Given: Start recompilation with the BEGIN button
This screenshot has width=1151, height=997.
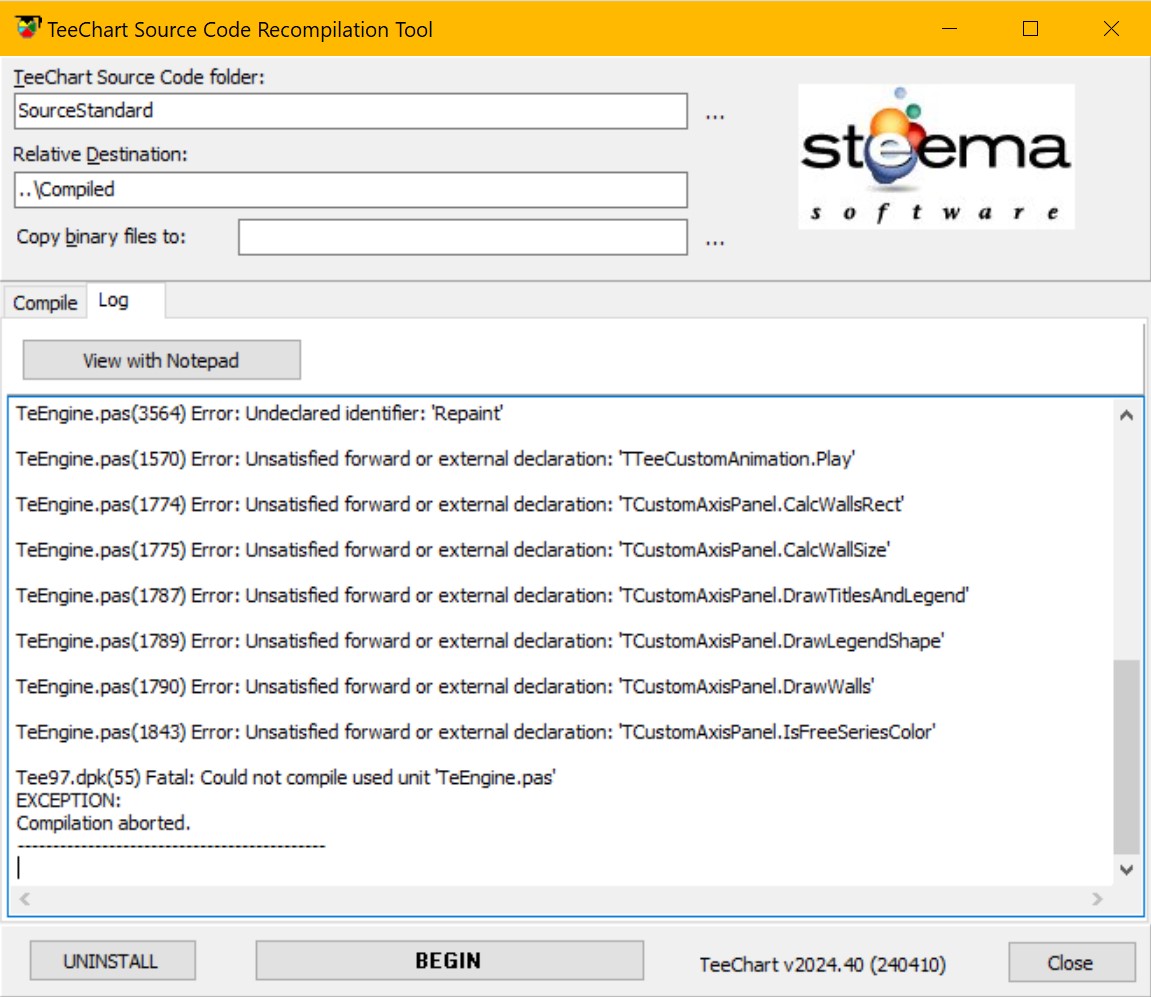Looking at the screenshot, I should [x=449, y=960].
